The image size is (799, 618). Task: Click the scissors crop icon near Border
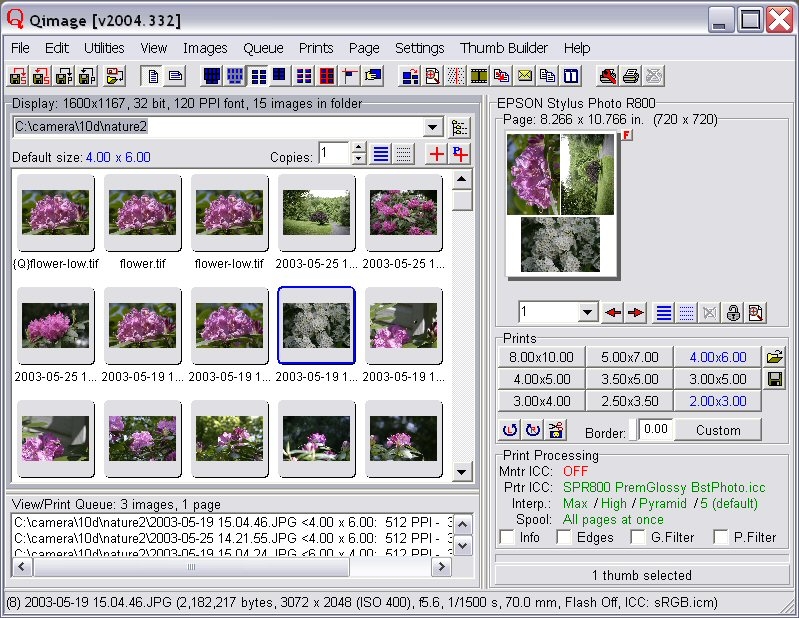(x=555, y=430)
